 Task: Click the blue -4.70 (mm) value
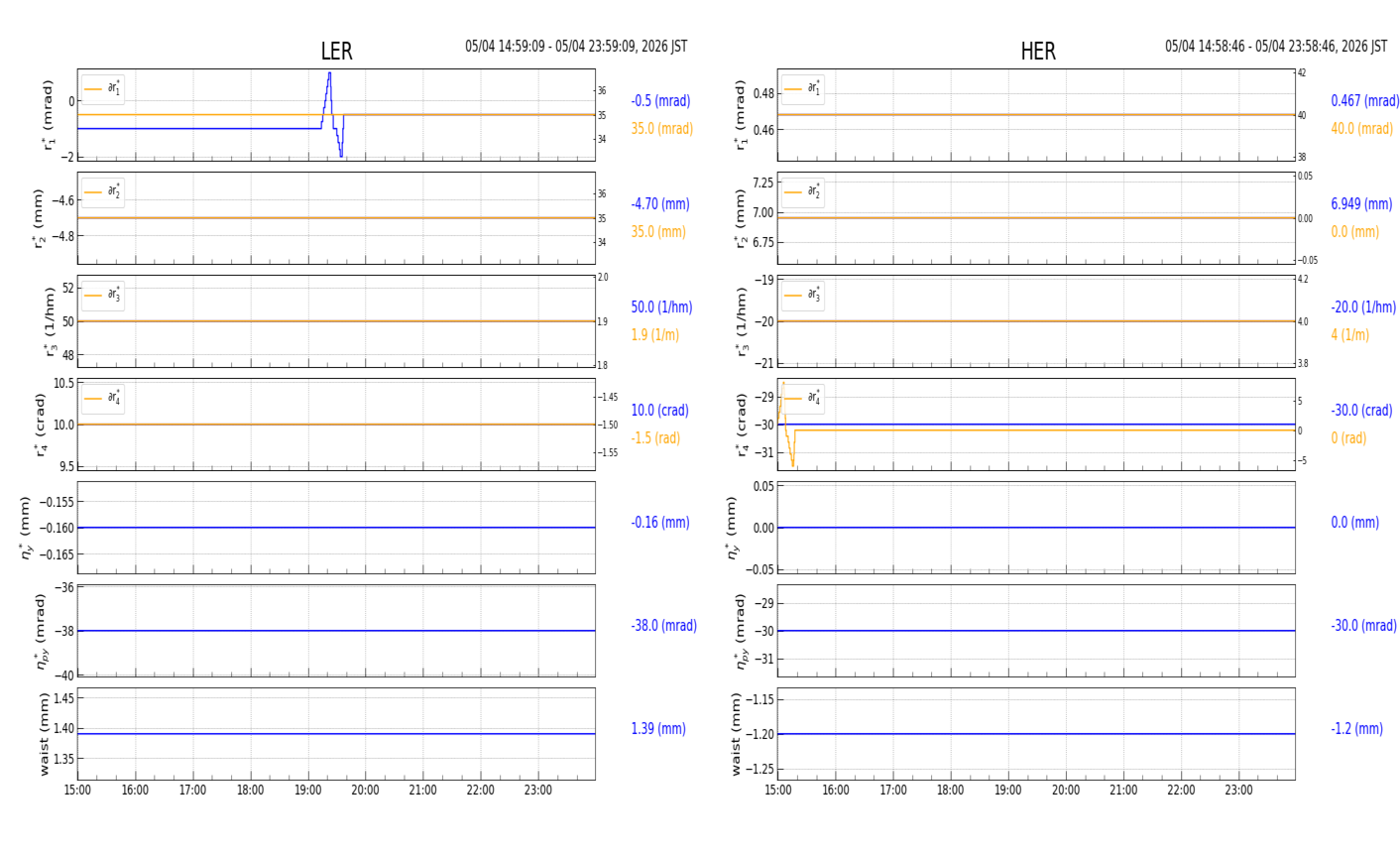click(x=659, y=204)
